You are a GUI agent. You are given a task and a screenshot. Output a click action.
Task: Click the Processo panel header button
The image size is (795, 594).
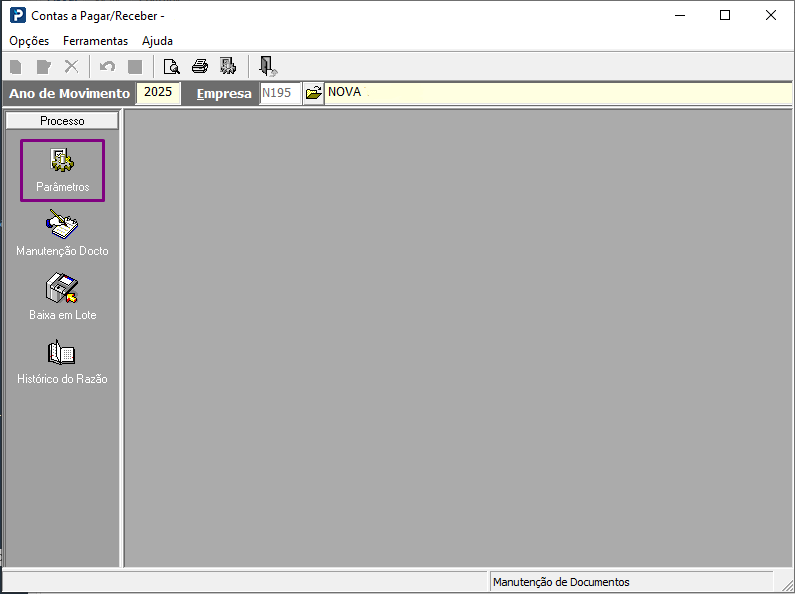tap(62, 121)
